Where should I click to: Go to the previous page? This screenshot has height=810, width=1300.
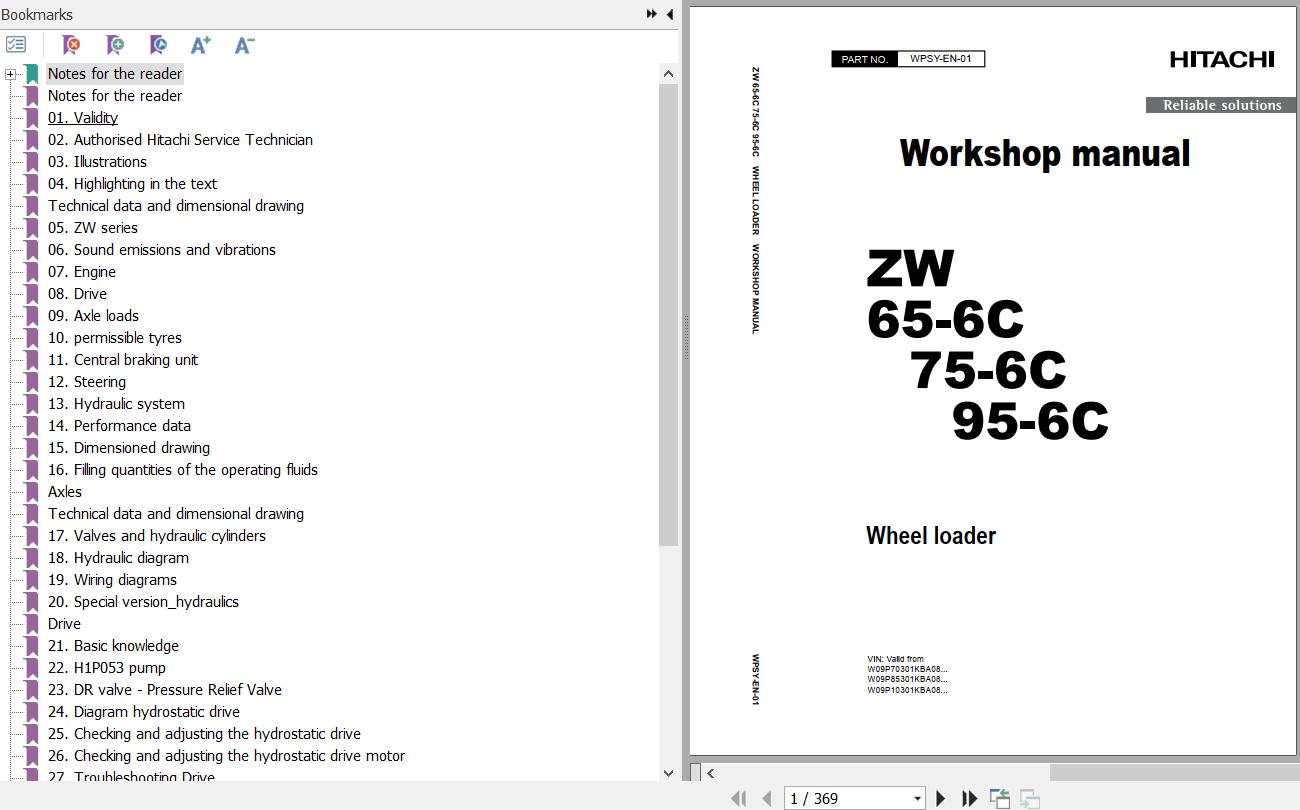(x=767, y=798)
